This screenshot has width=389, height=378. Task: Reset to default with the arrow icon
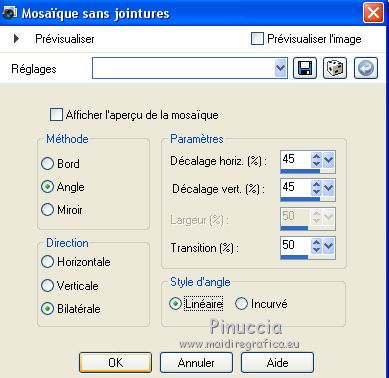tap(366, 68)
